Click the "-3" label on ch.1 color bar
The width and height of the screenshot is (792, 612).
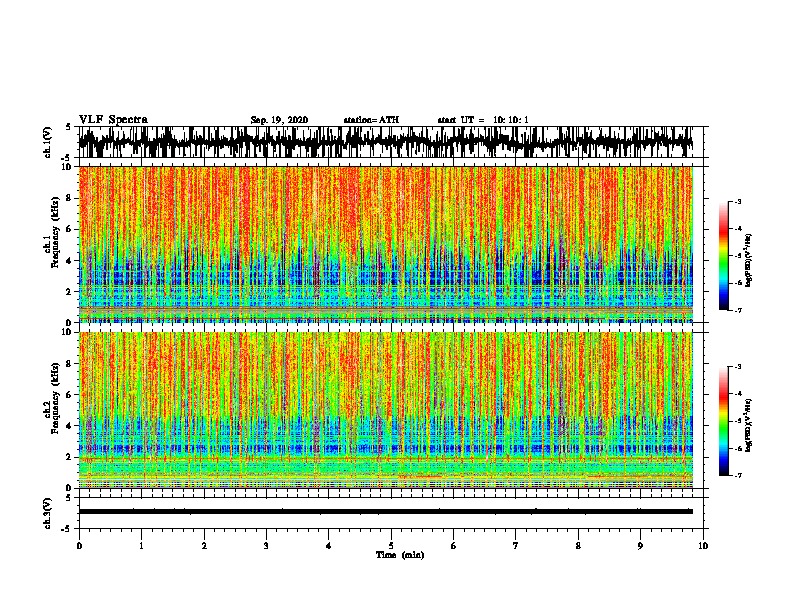737,202
